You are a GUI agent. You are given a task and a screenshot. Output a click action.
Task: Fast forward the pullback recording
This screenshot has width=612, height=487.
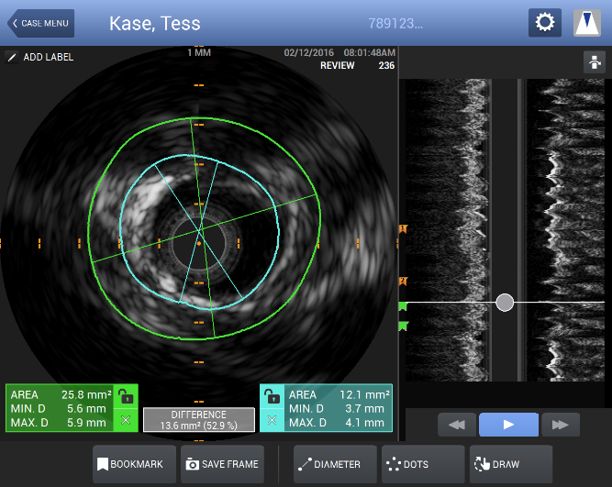coord(560,425)
